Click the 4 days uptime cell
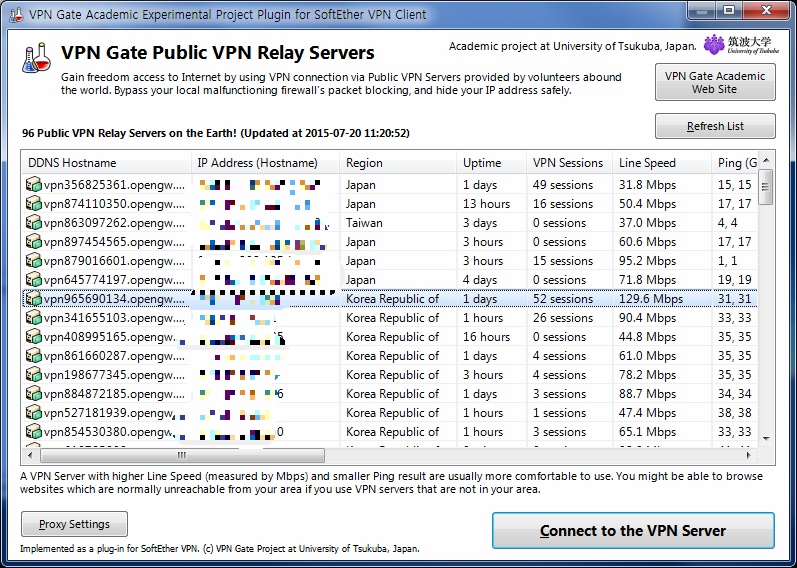The image size is (797, 568). 479,280
